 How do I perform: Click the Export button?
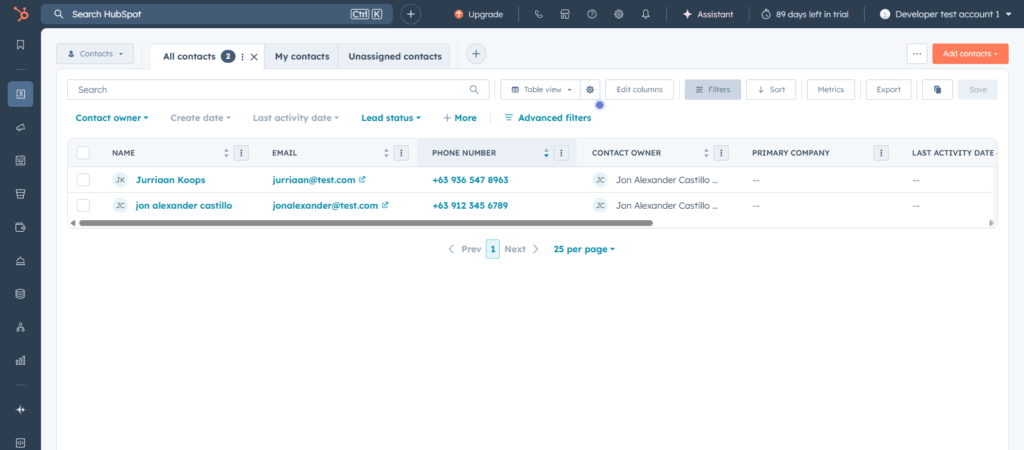[888, 89]
